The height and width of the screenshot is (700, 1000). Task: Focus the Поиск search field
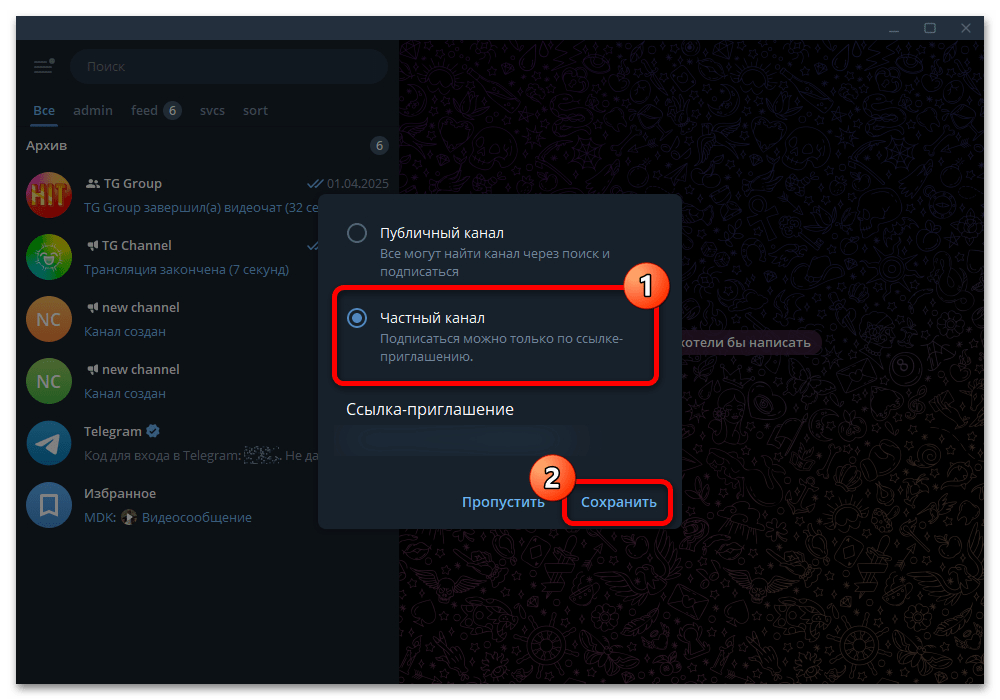(x=229, y=66)
